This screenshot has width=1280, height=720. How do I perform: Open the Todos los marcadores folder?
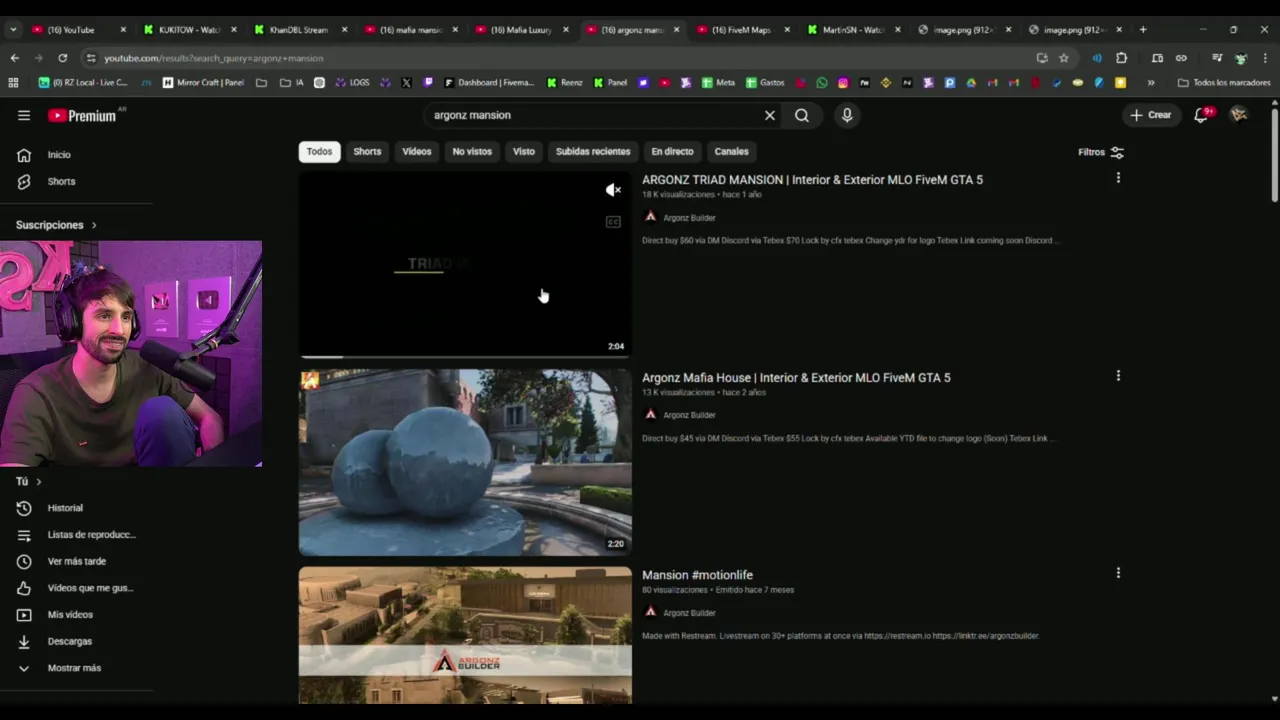coord(1224,83)
